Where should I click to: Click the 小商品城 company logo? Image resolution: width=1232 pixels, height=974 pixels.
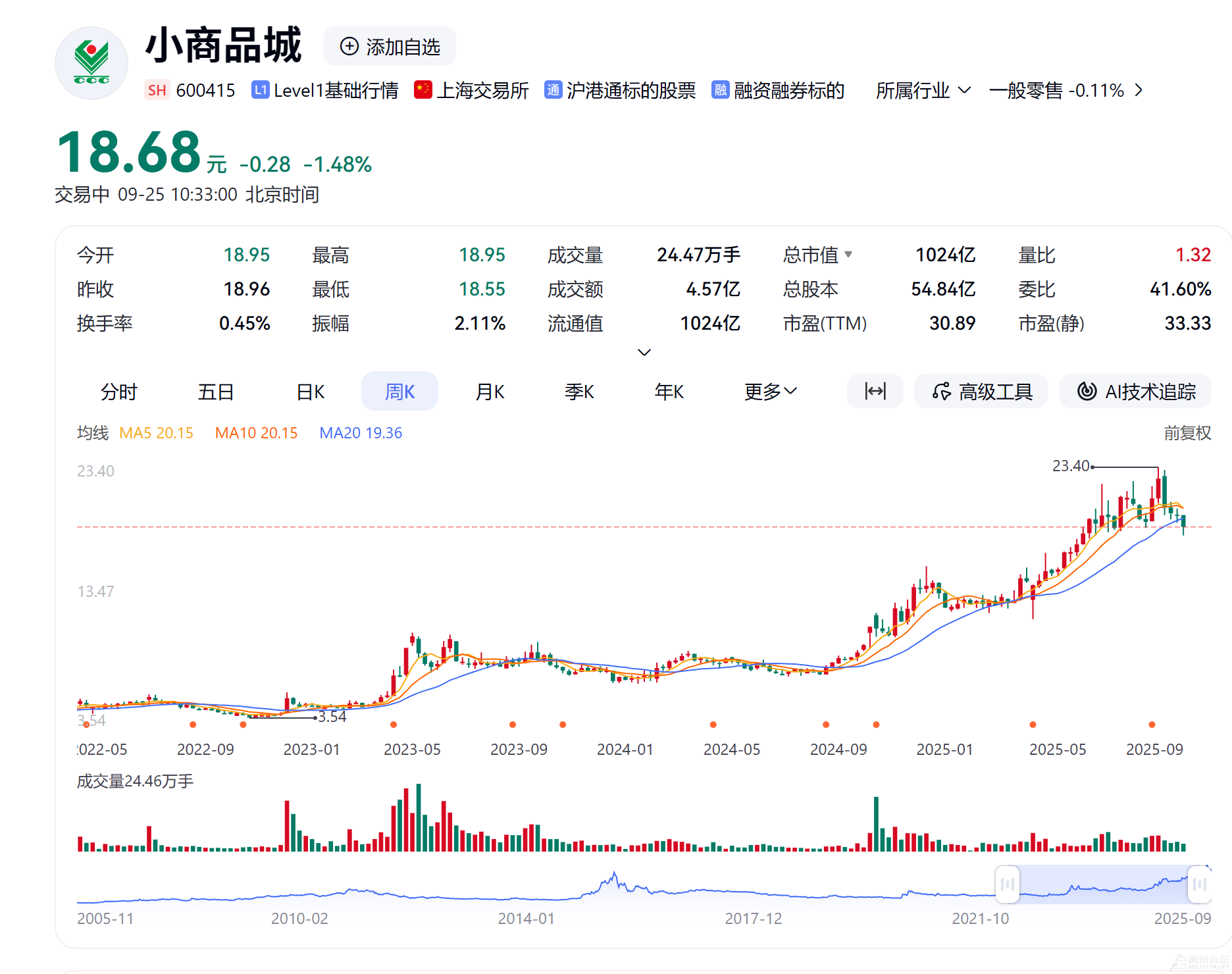[91, 63]
